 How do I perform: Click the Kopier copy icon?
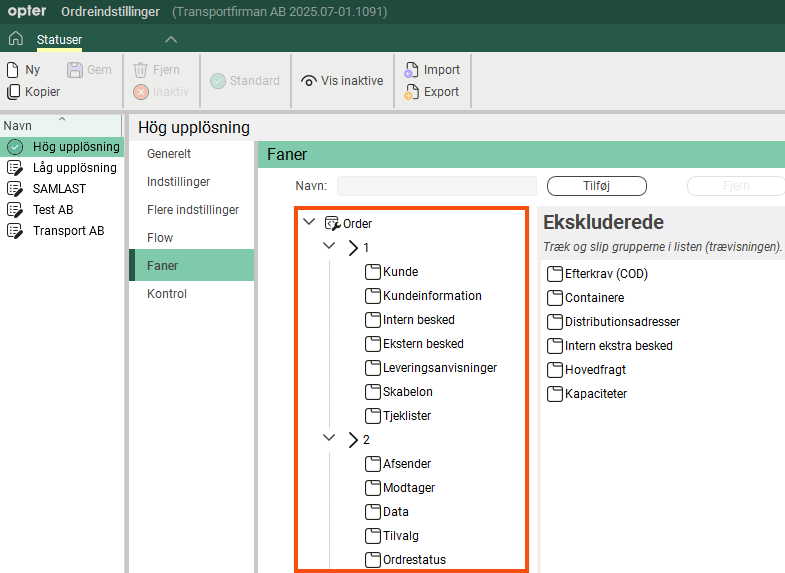[x=13, y=92]
